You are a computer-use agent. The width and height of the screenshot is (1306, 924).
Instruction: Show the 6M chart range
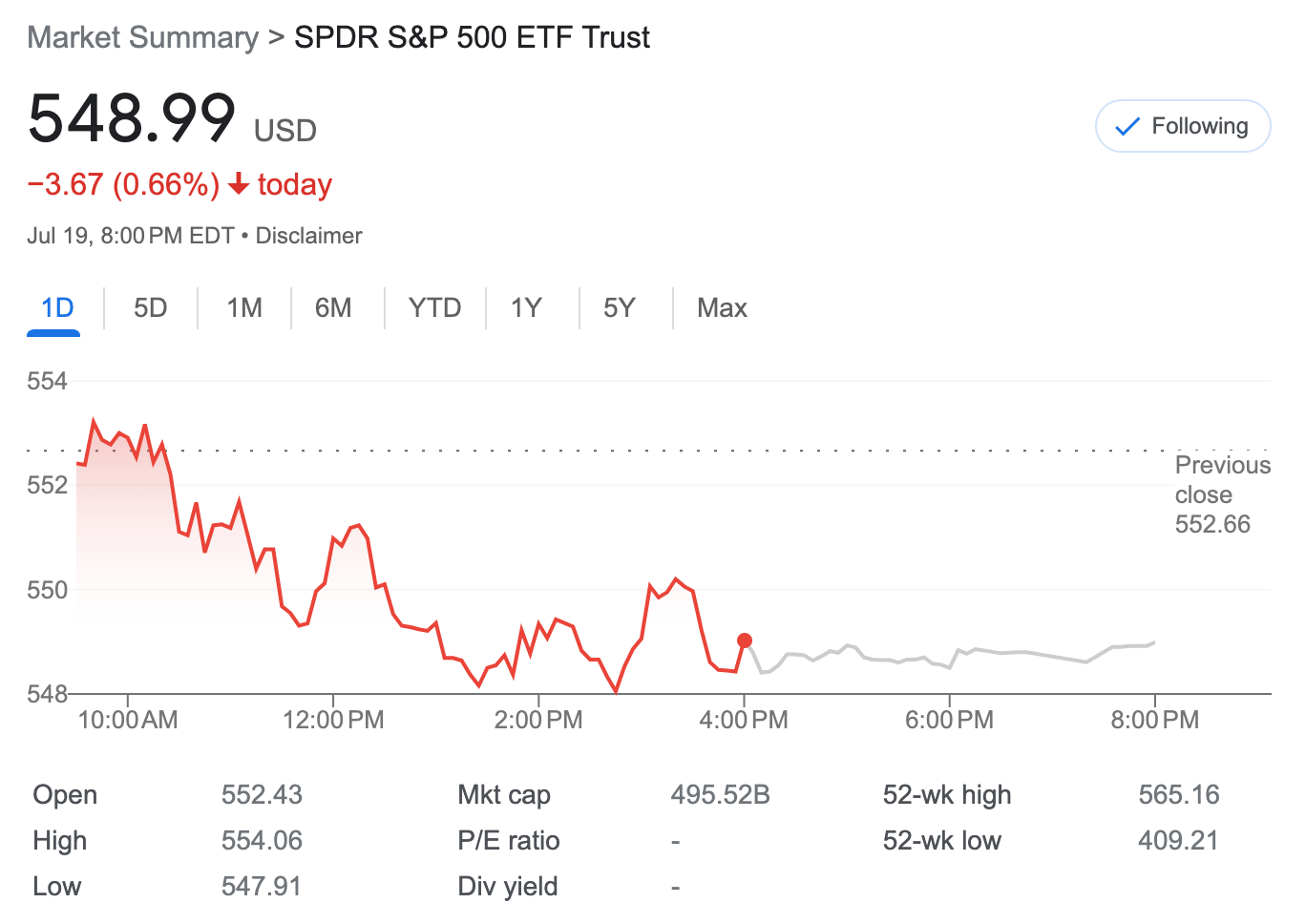[x=333, y=307]
